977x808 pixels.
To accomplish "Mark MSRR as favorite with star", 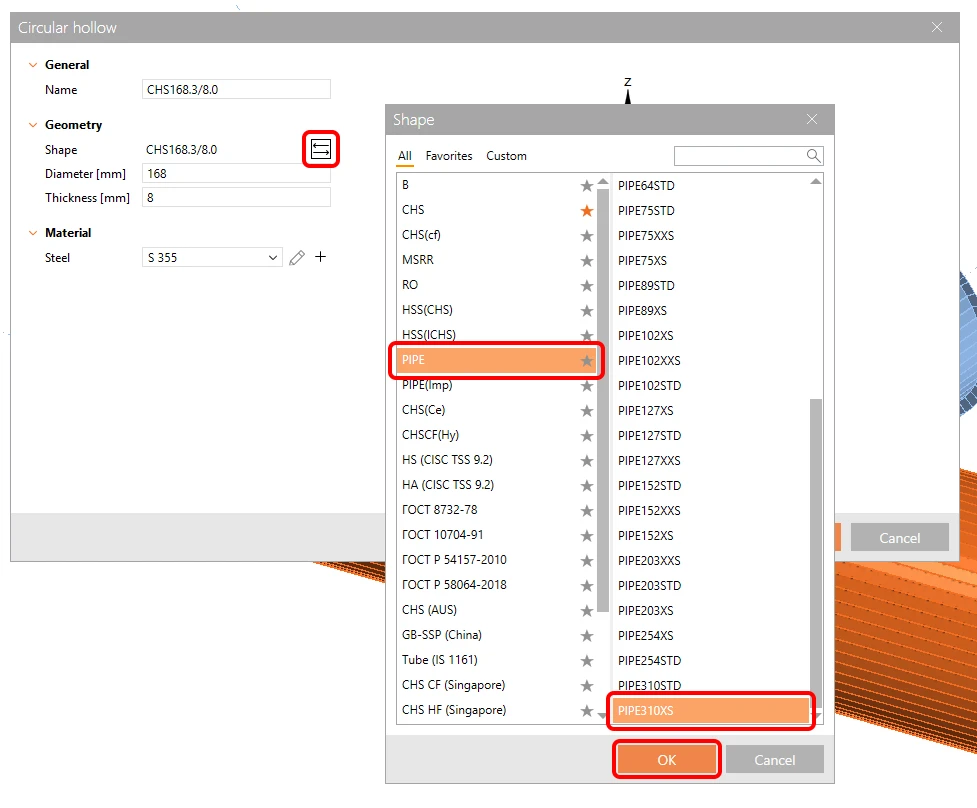I will (586, 260).
